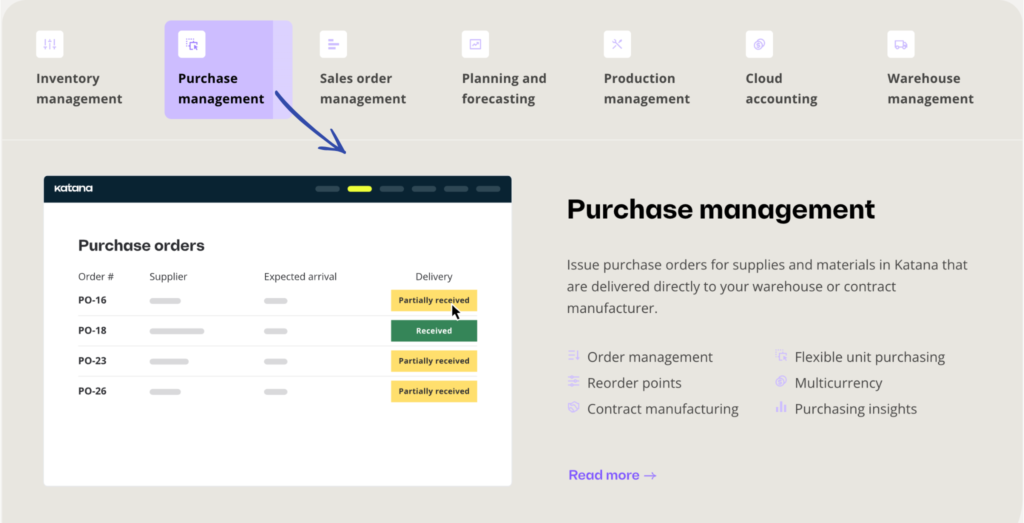Click order number PO-26

(x=92, y=391)
